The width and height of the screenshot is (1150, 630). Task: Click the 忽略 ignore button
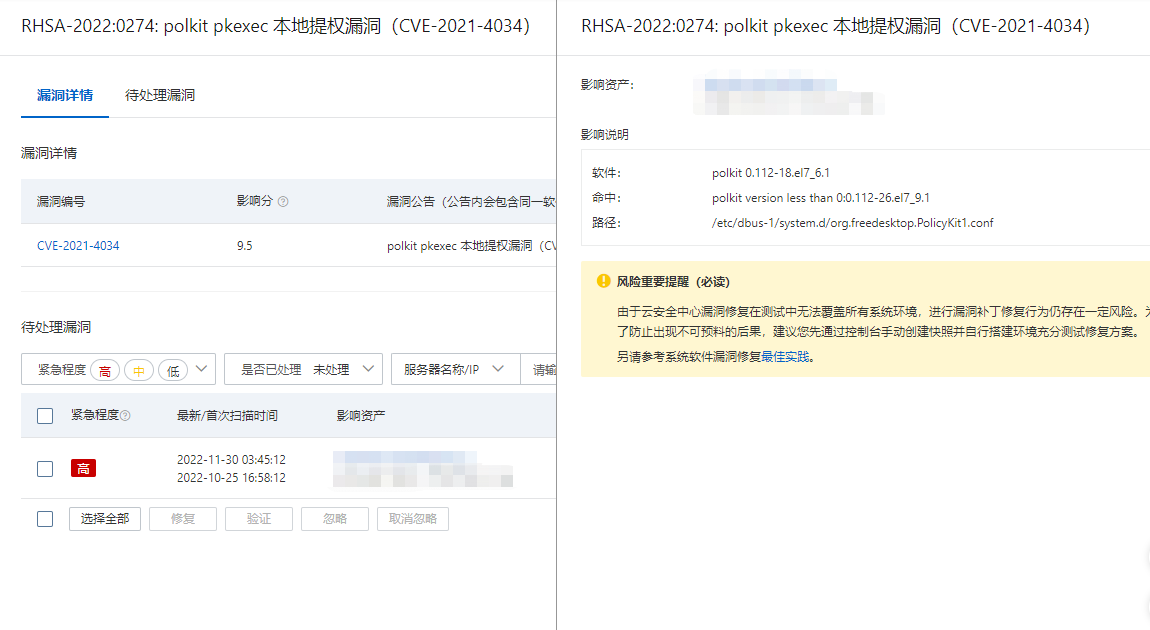point(334,518)
